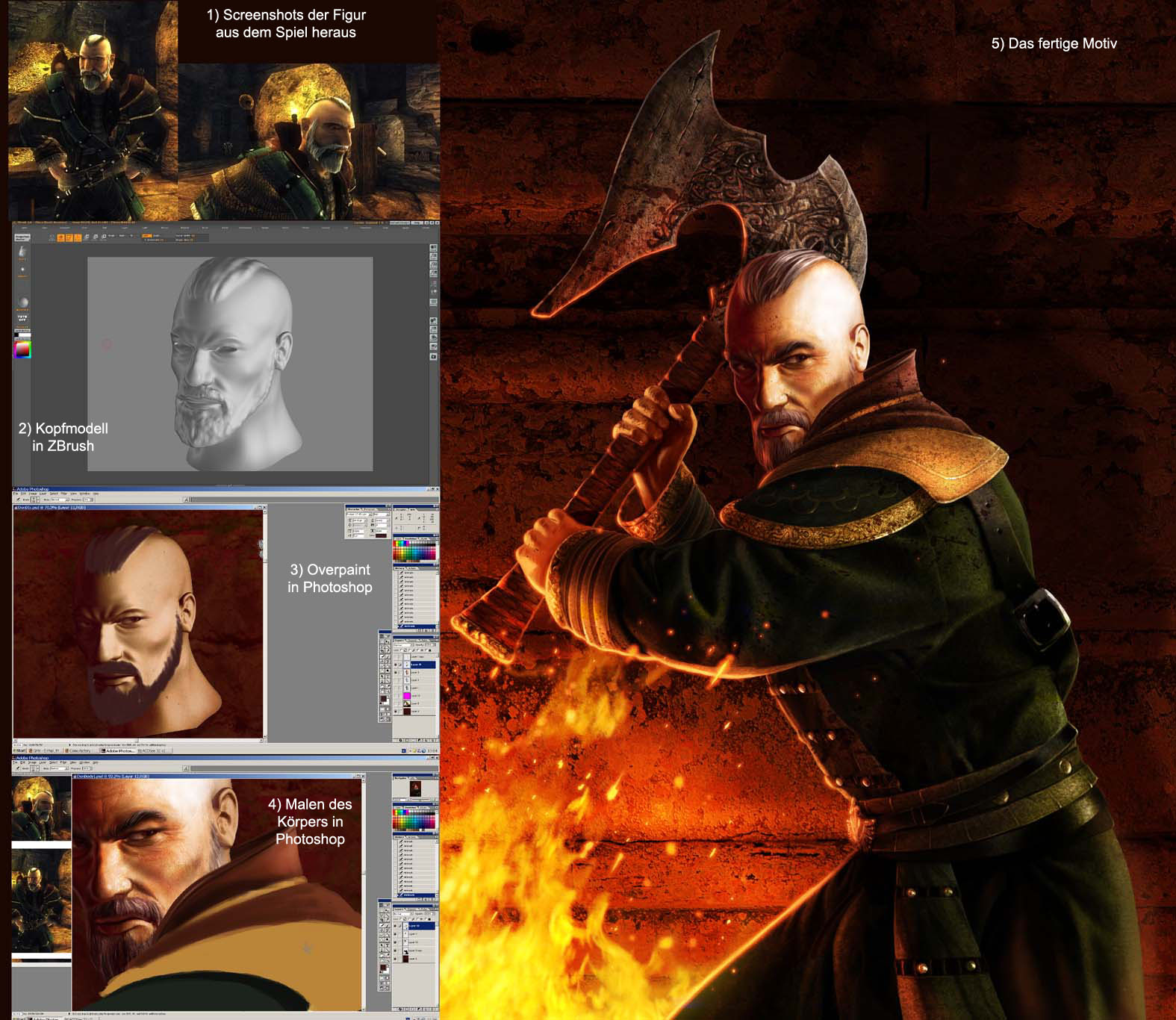Viewport: 1176px width, 1020px height.
Task: Toggle eye of fourth layer in DonBody
Action: pyautogui.click(x=395, y=951)
